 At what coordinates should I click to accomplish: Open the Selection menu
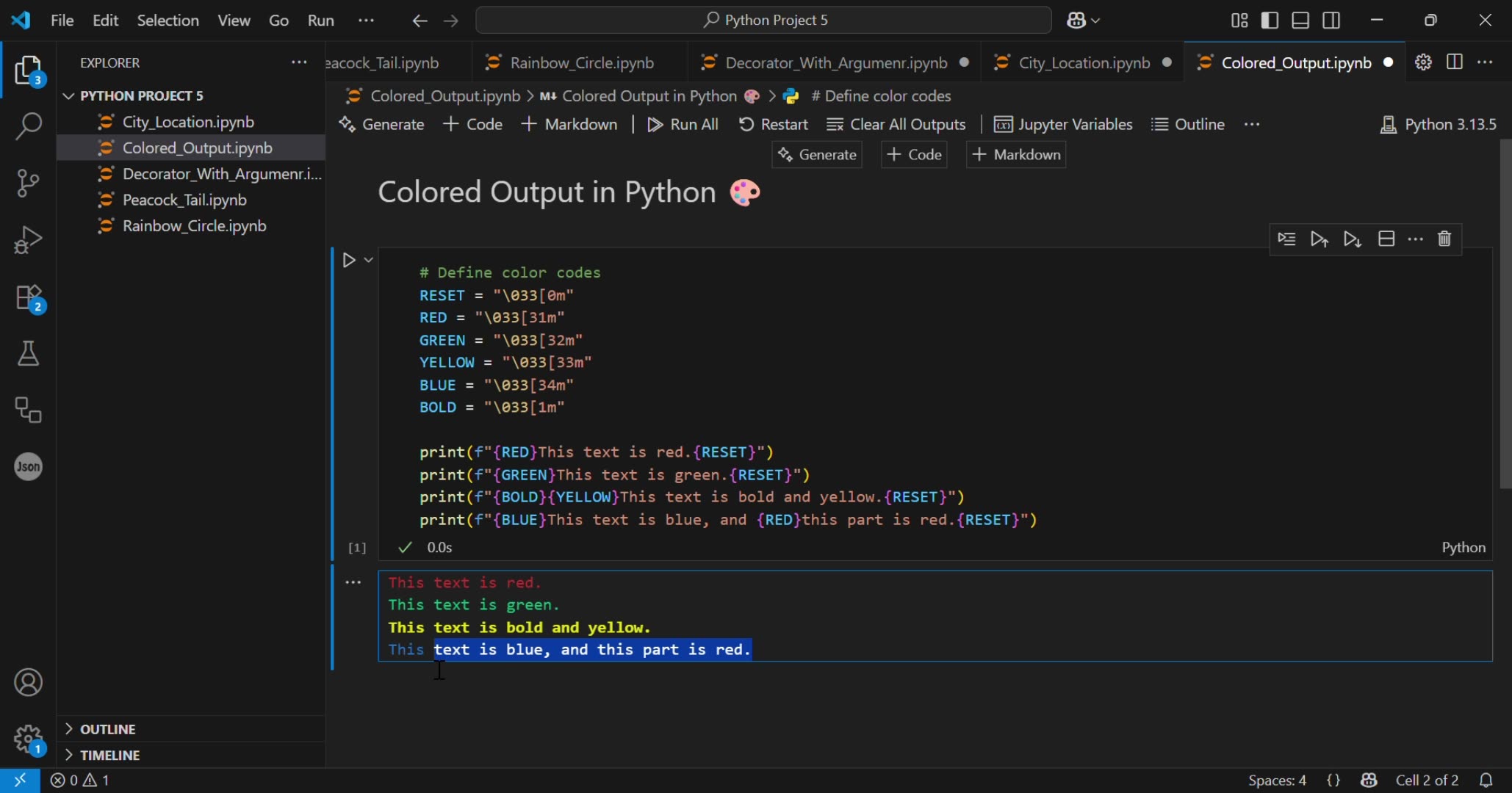[168, 20]
